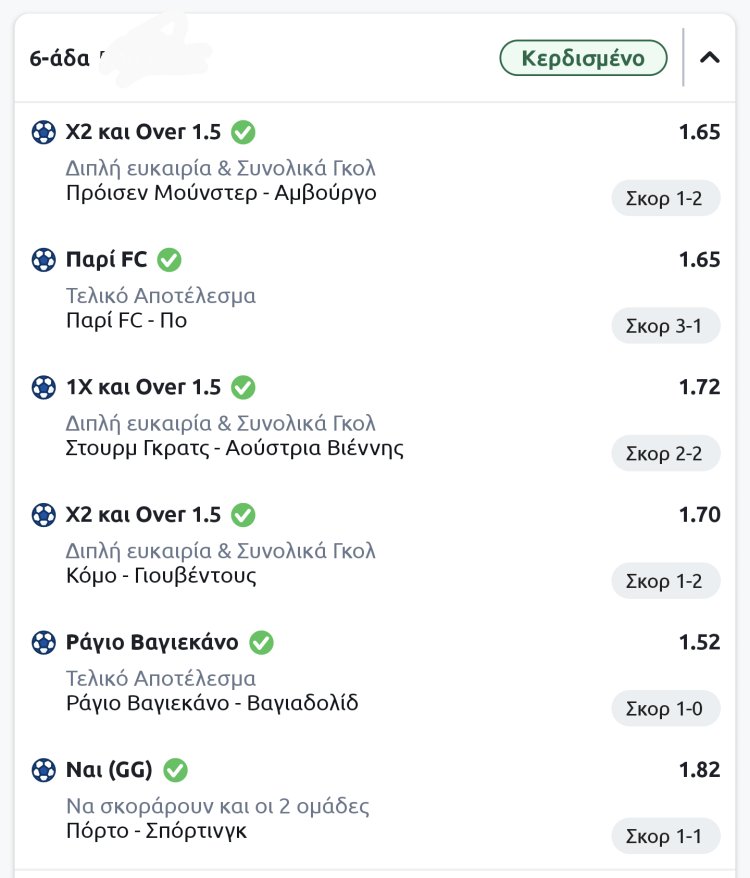This screenshot has width=750, height=878.
Task: Click green checkmark beside 1X και Over 1.5
Action: (x=243, y=387)
